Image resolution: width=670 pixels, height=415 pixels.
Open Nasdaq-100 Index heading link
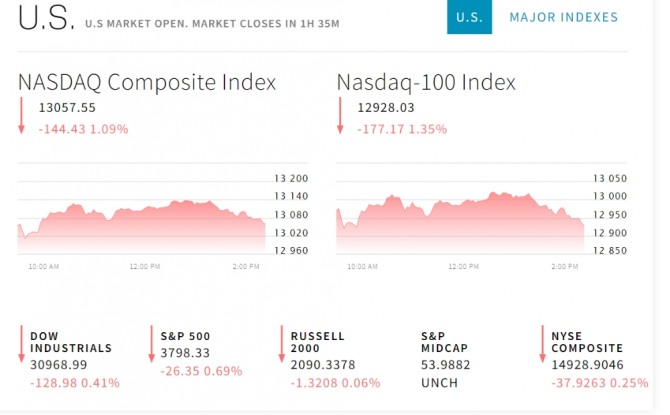(x=426, y=82)
